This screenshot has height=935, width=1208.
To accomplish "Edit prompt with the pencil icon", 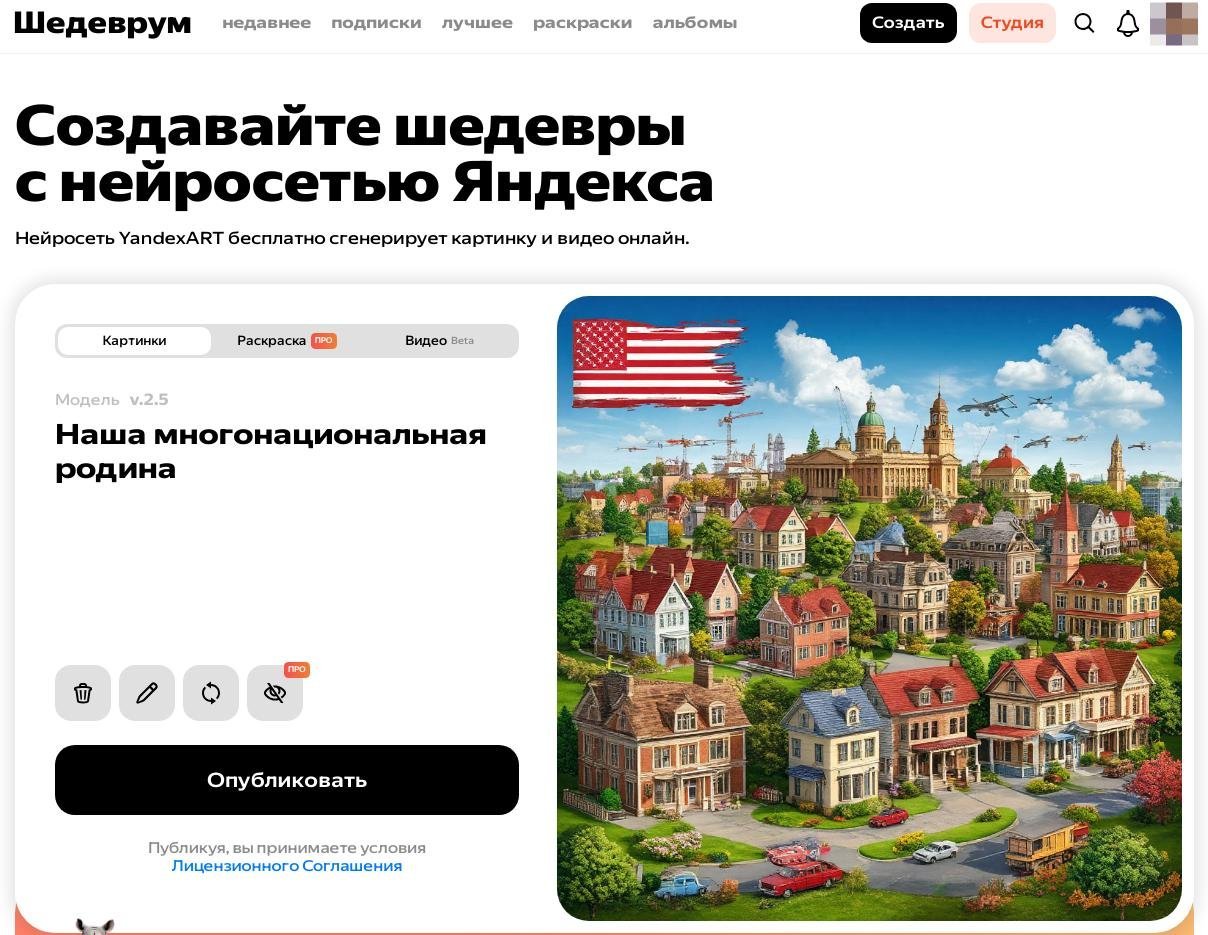I will pos(147,693).
